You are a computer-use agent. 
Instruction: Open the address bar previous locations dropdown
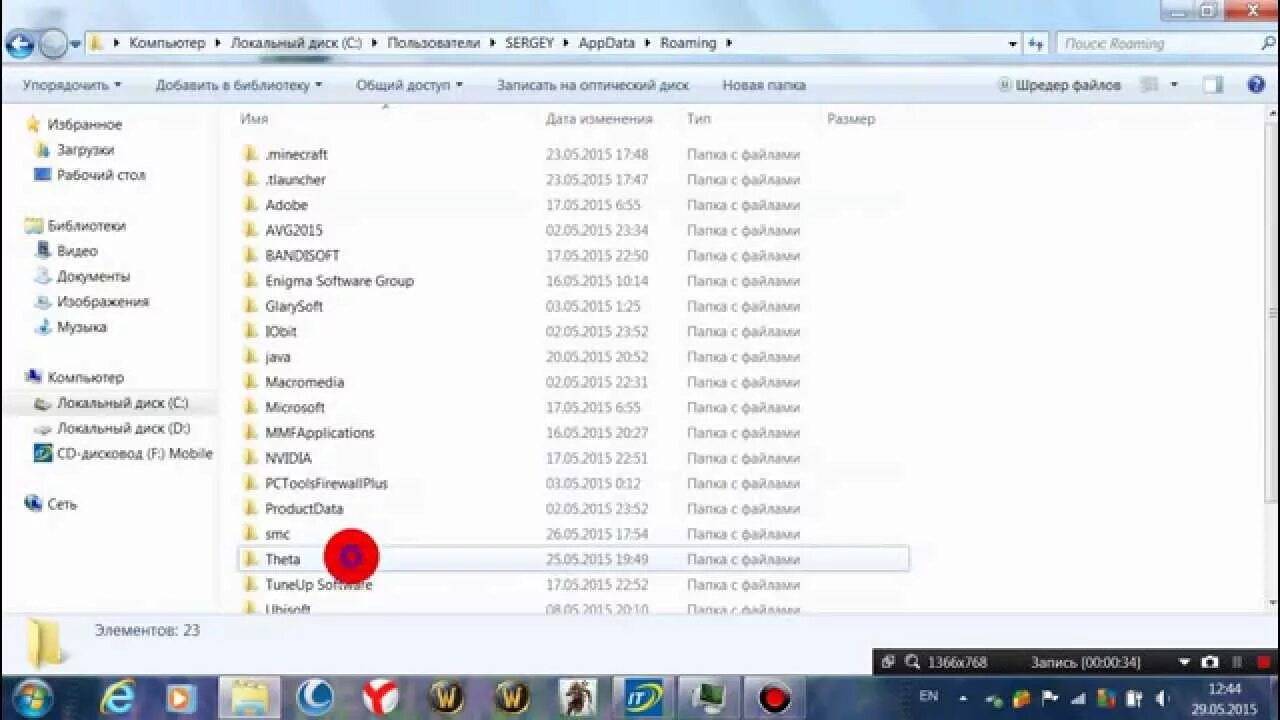point(1013,44)
